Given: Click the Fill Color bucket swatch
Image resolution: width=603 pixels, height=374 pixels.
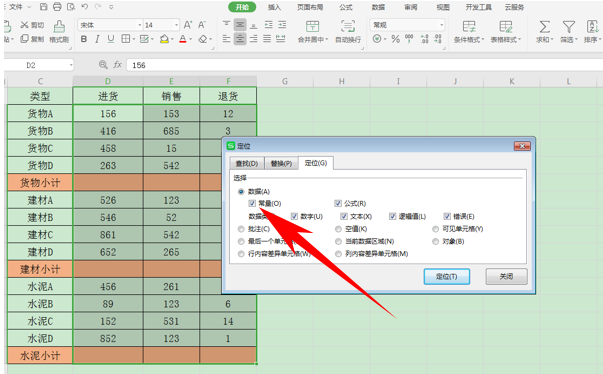Looking at the screenshot, I should coord(164,39).
